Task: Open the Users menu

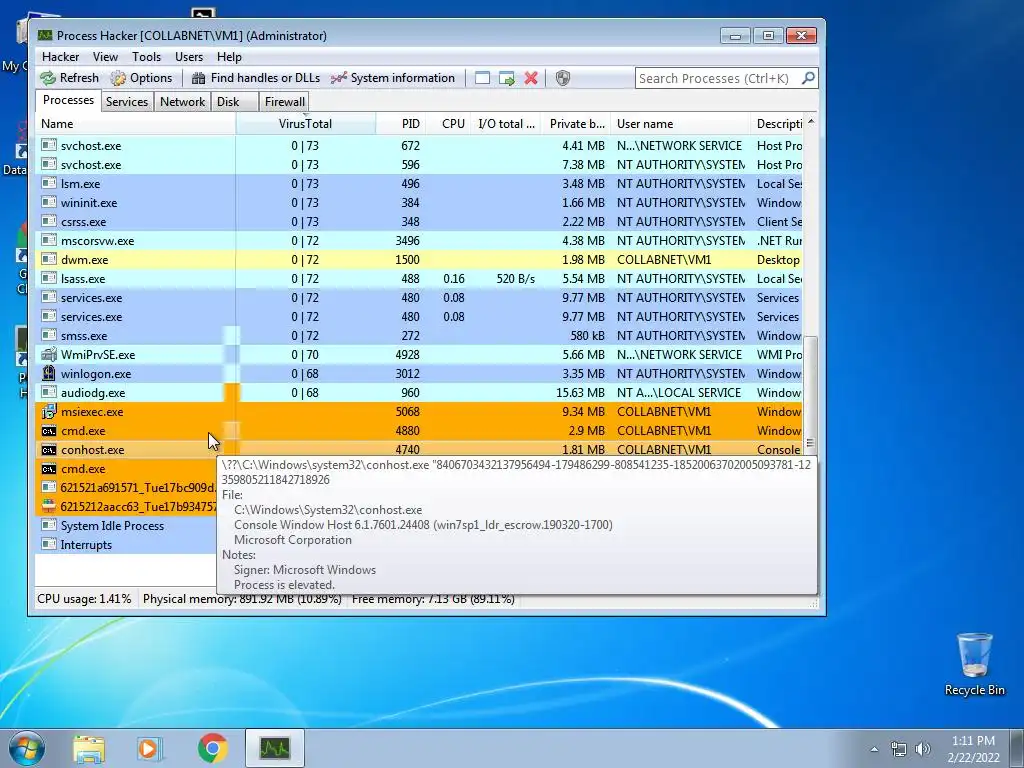Action: [x=189, y=57]
